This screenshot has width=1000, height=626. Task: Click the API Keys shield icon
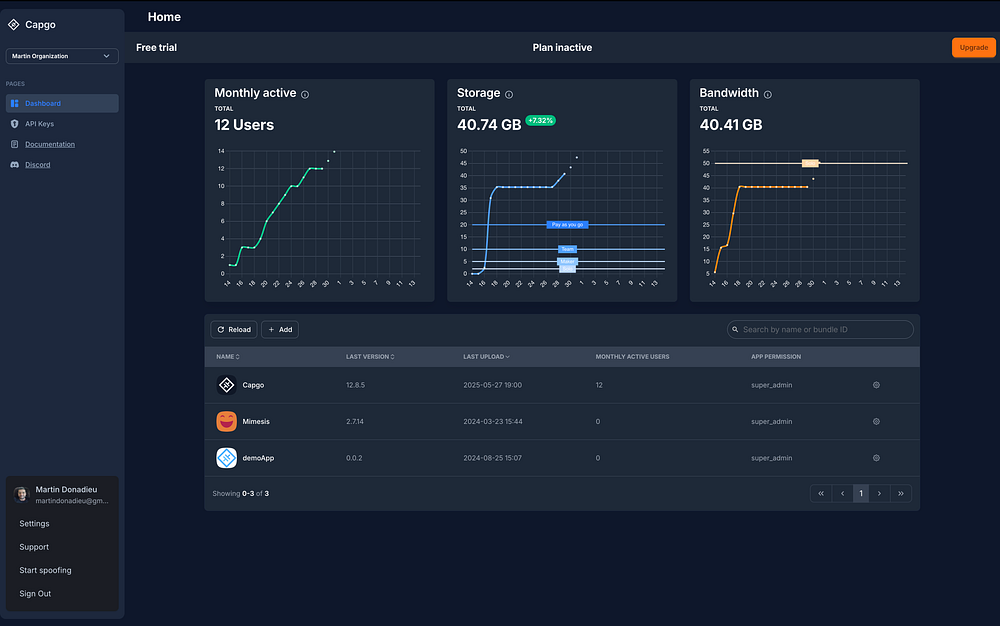click(15, 124)
